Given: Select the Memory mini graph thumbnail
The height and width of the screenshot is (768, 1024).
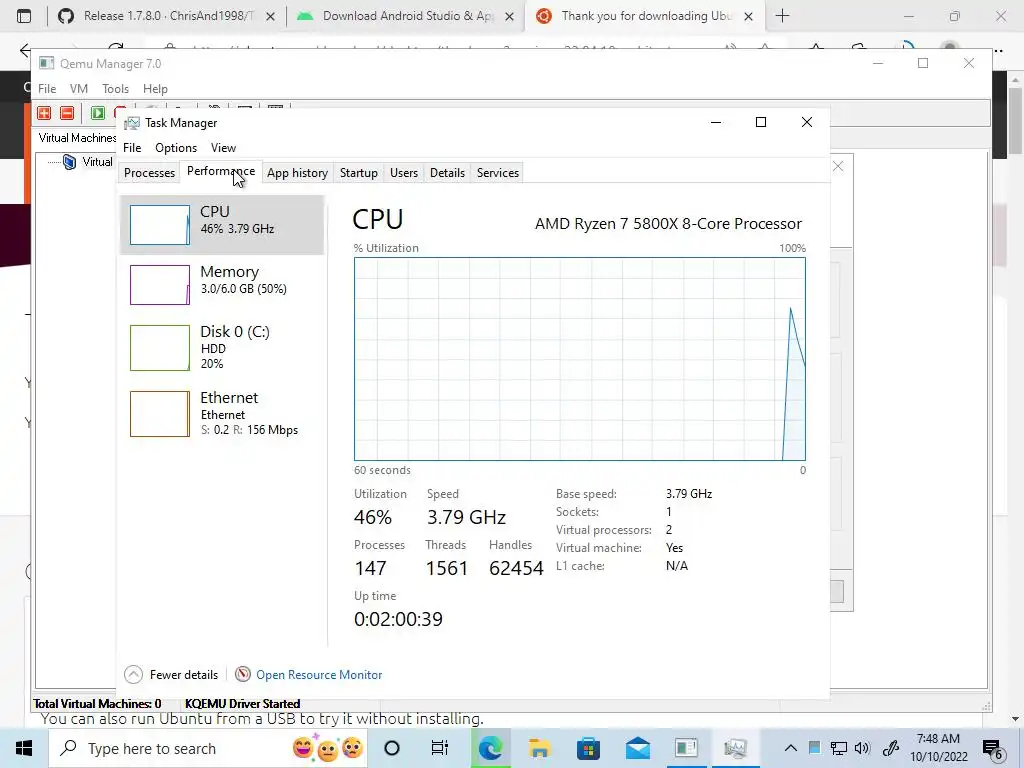Looking at the screenshot, I should tap(160, 285).
